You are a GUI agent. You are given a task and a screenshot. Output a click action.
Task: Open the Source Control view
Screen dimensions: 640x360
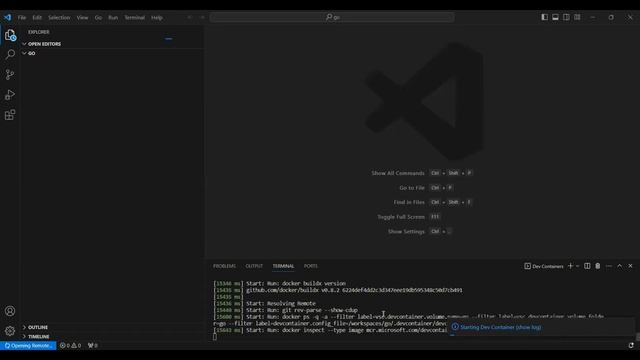point(10,74)
